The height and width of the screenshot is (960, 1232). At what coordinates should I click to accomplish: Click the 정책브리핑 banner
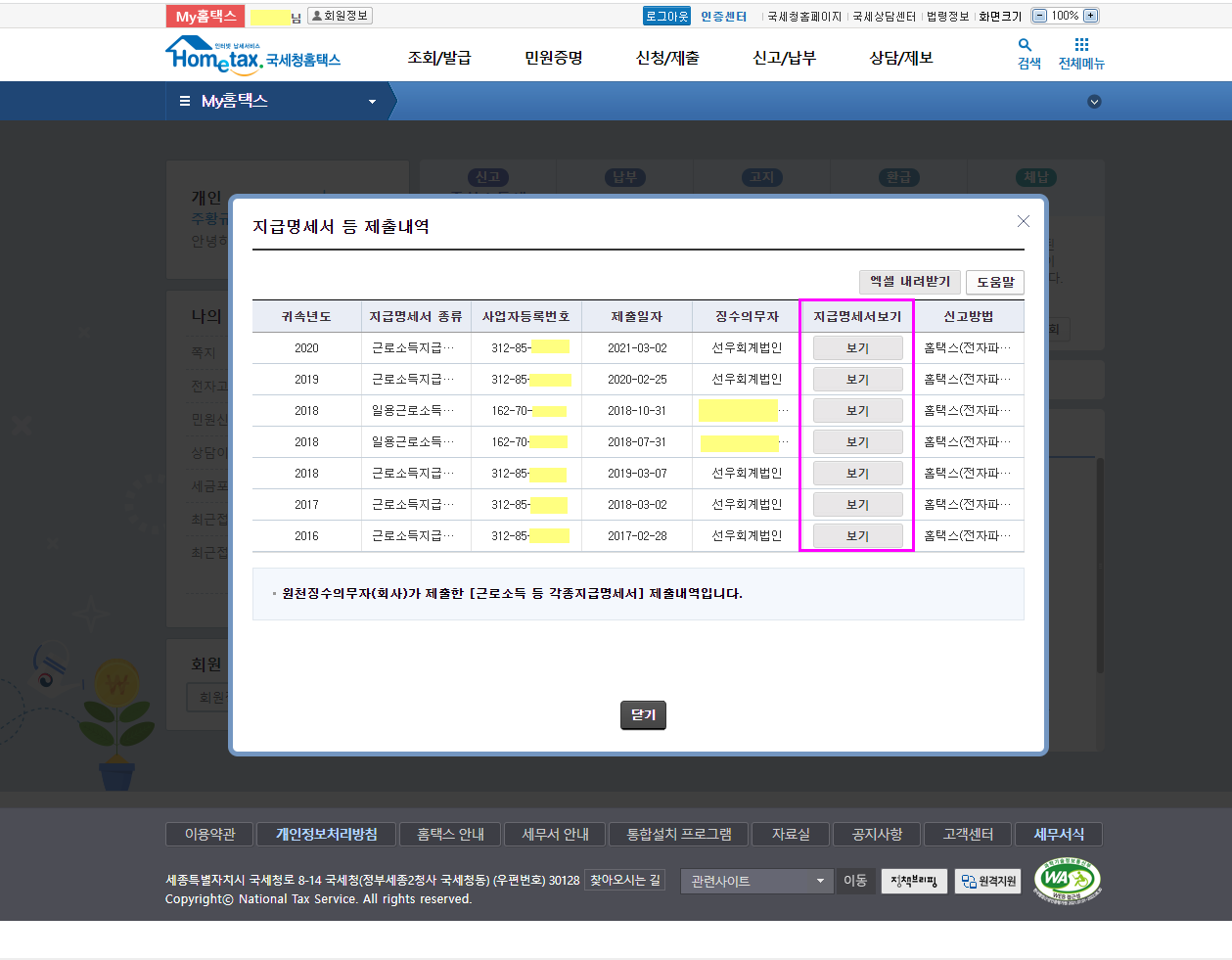(x=914, y=881)
